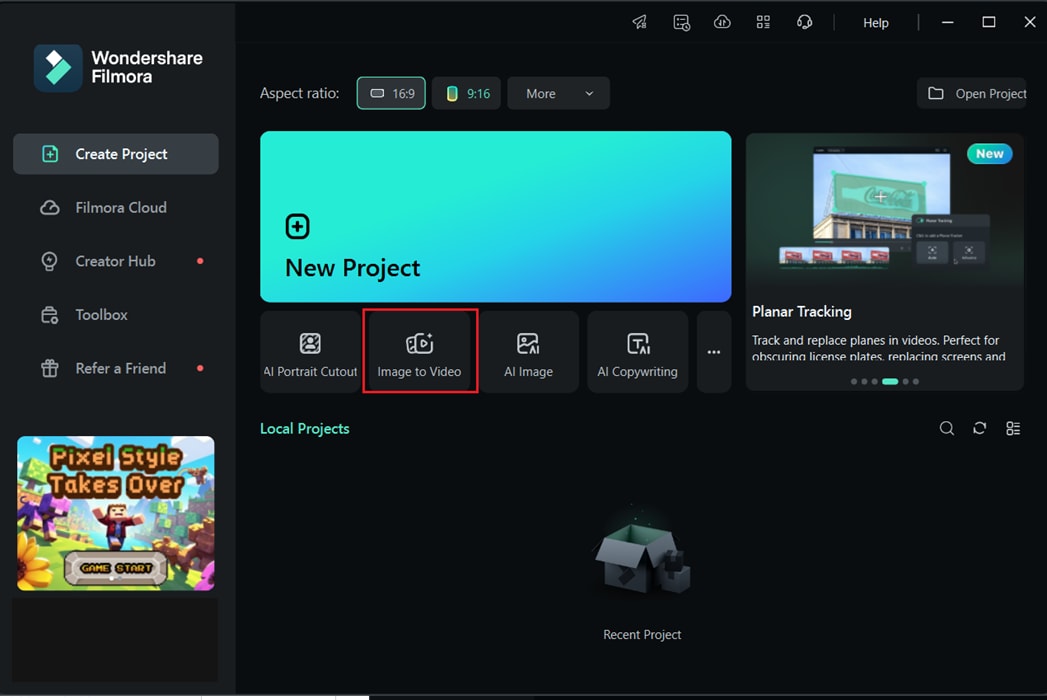Click the folder icon in Open Project
Viewport: 1047px width, 700px height.
coord(935,94)
